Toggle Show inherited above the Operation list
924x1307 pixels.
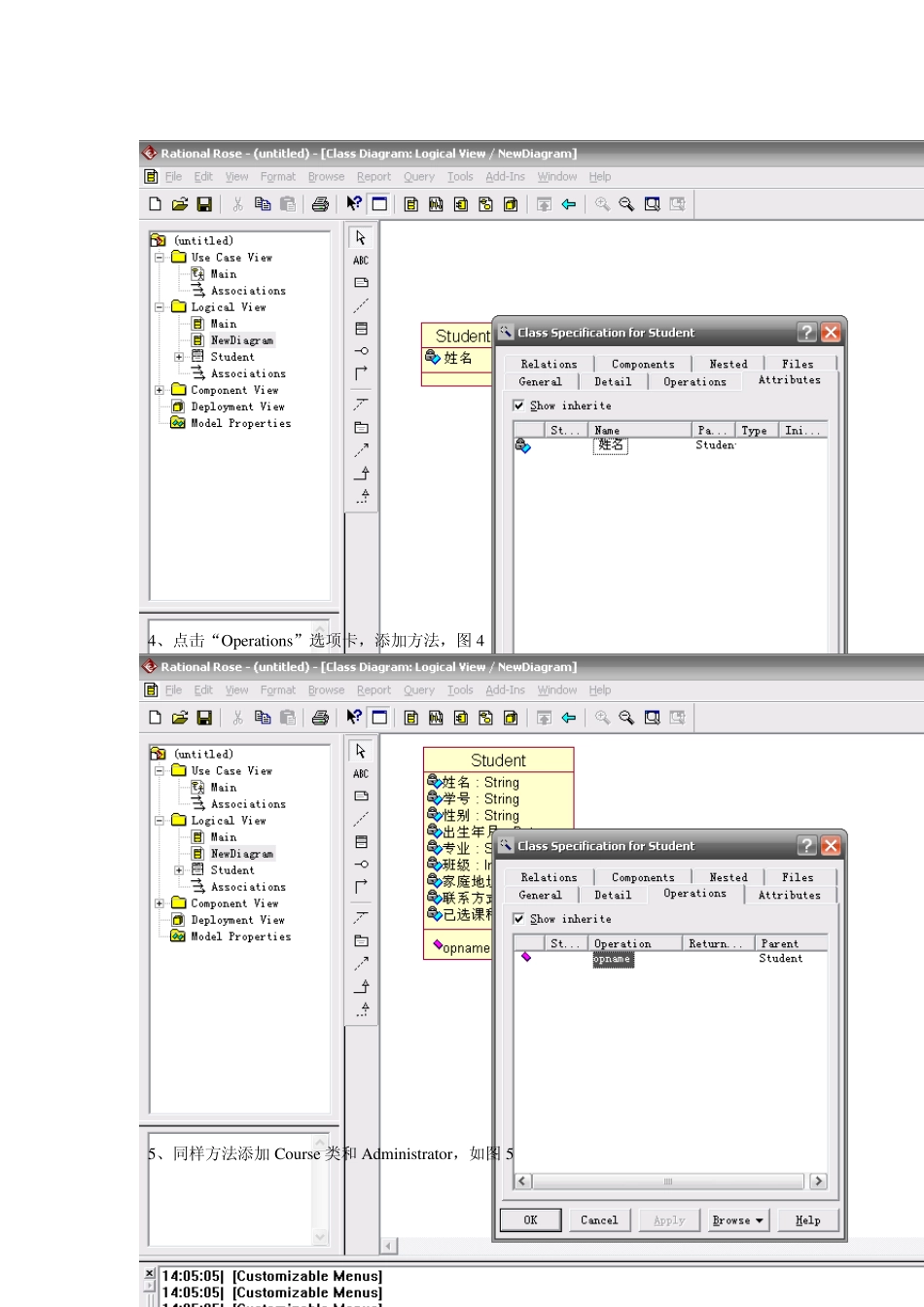[518, 919]
